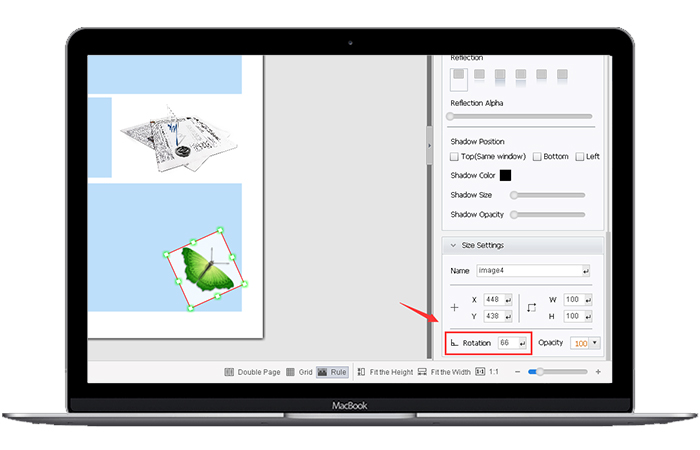The width and height of the screenshot is (700, 450).
Task: Select the green butterfly image on canvas
Action: 205,268
